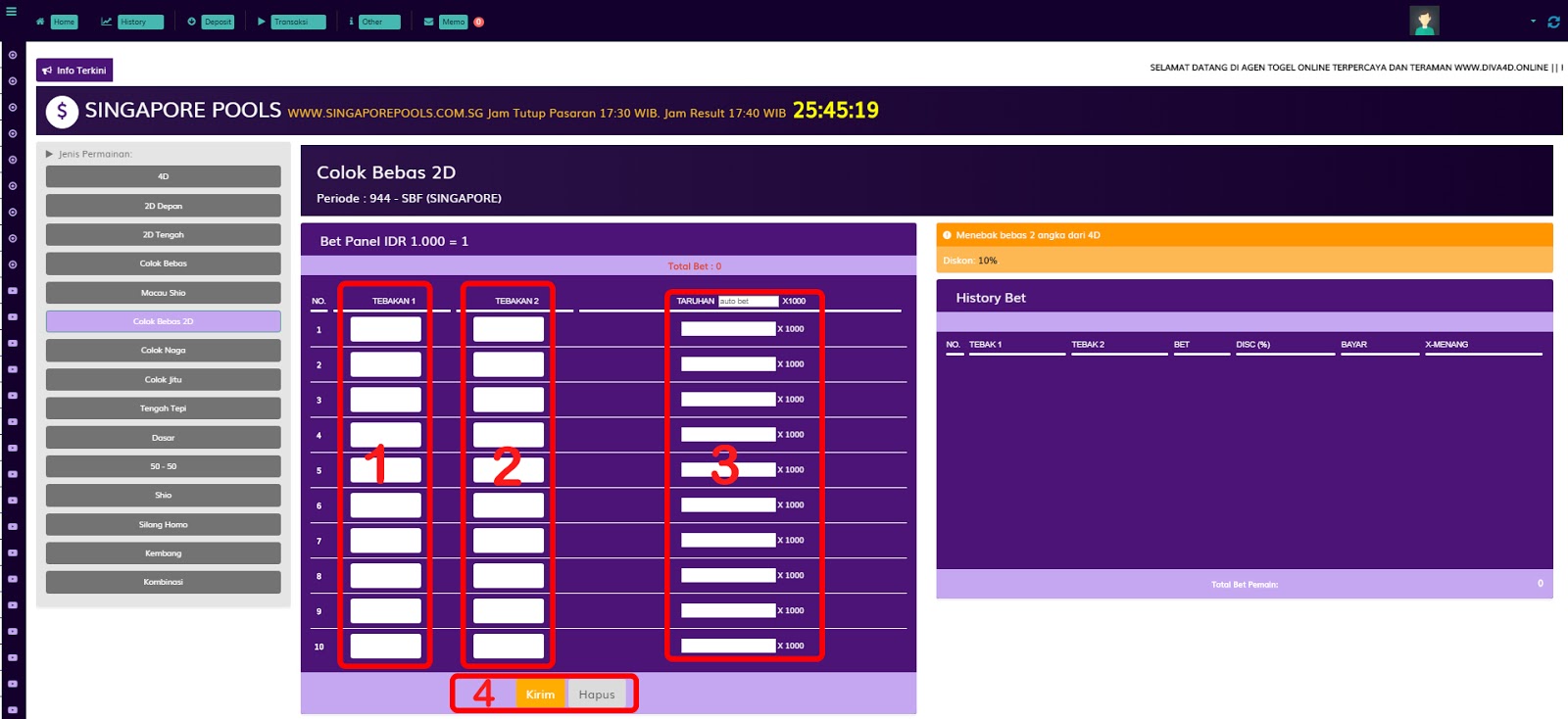Screen dimensions: 1568x719
Task: Focus Tebakan 1 field in row 6
Action: point(386,505)
